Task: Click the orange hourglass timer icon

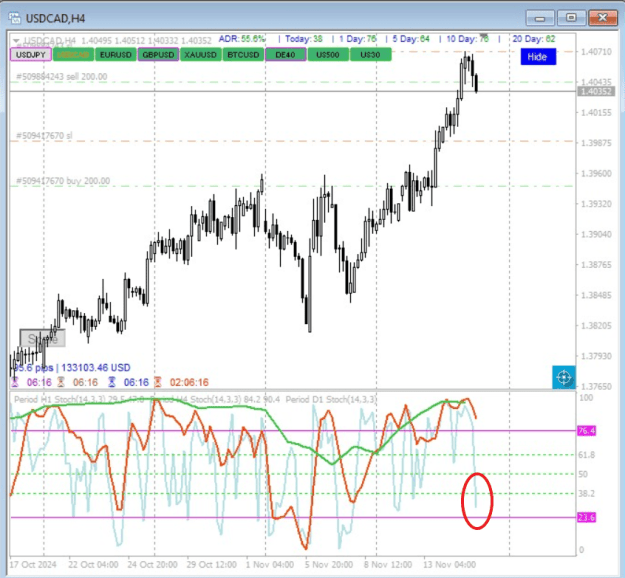Action: point(61,382)
